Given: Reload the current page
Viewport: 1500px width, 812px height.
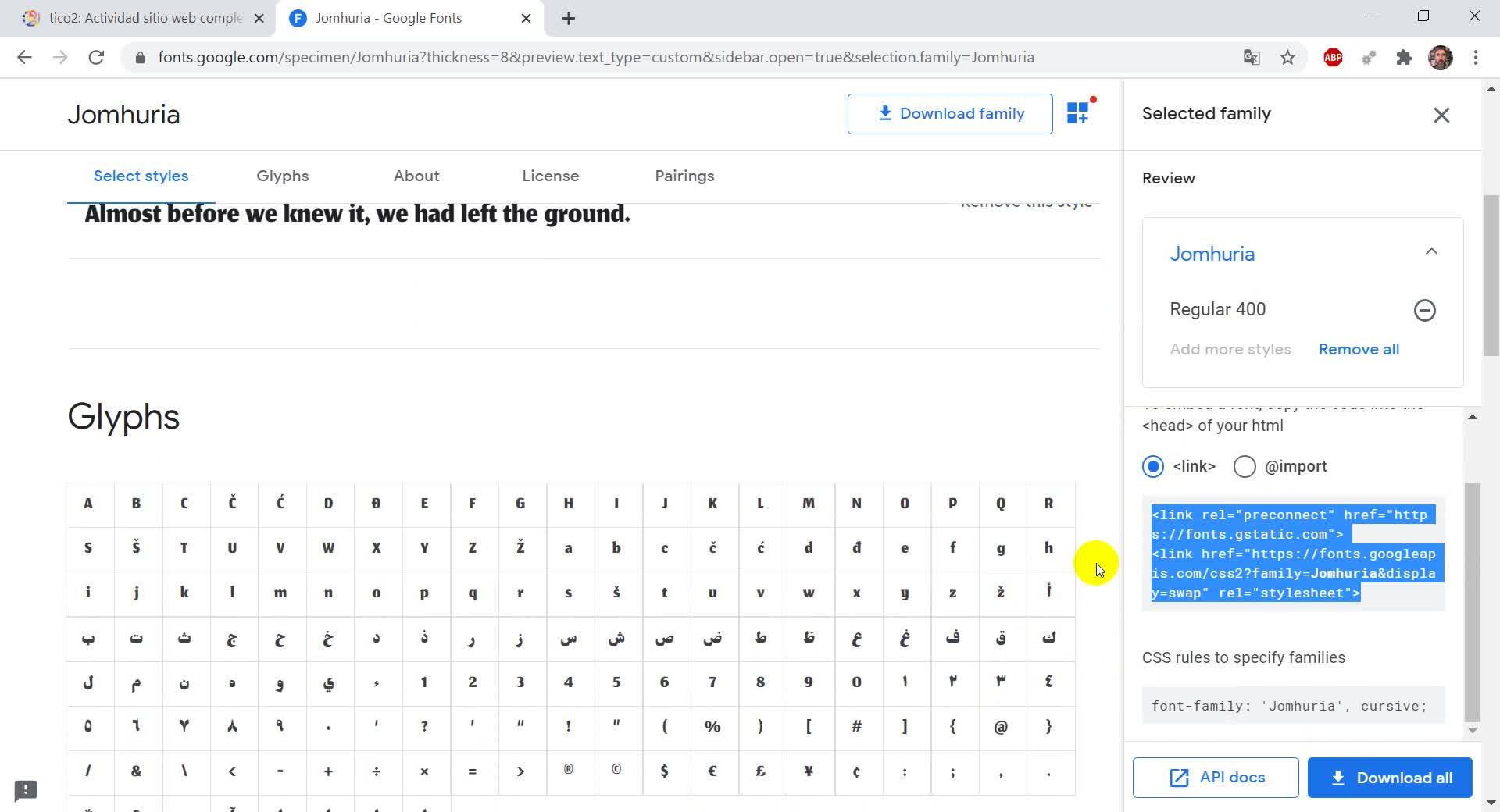Looking at the screenshot, I should pos(96,57).
